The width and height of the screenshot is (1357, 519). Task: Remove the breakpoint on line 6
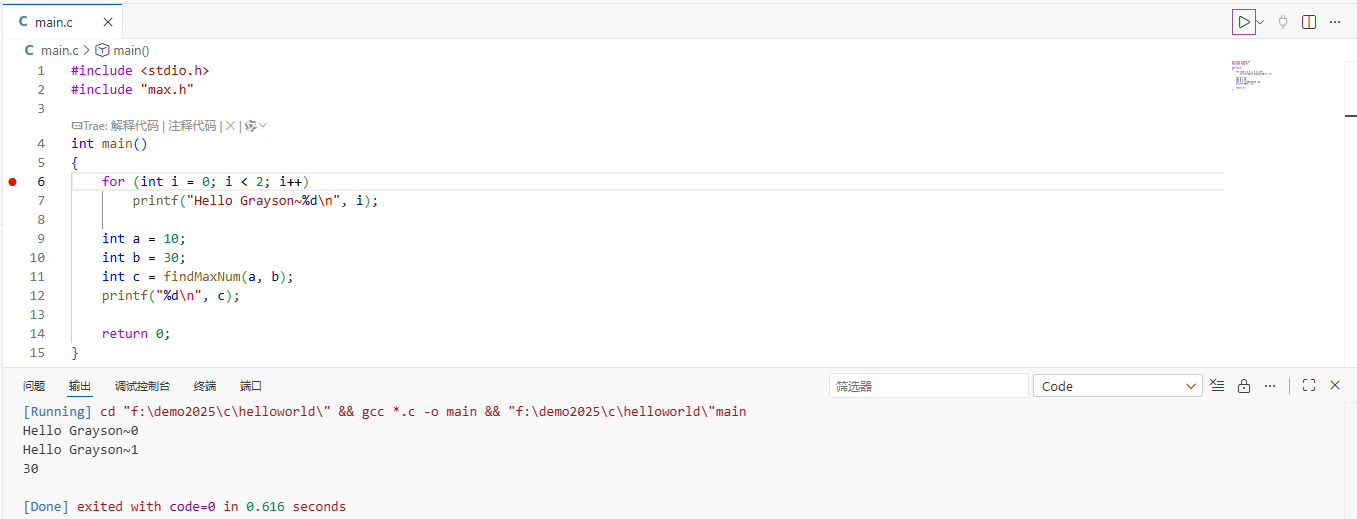coord(13,182)
